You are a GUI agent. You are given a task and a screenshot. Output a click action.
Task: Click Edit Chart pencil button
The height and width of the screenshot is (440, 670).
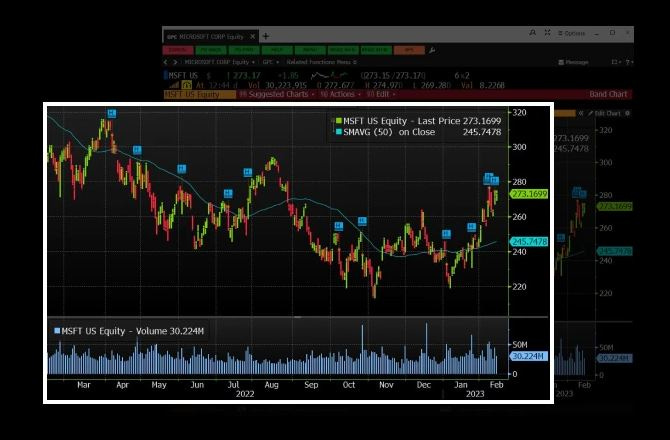coord(604,114)
